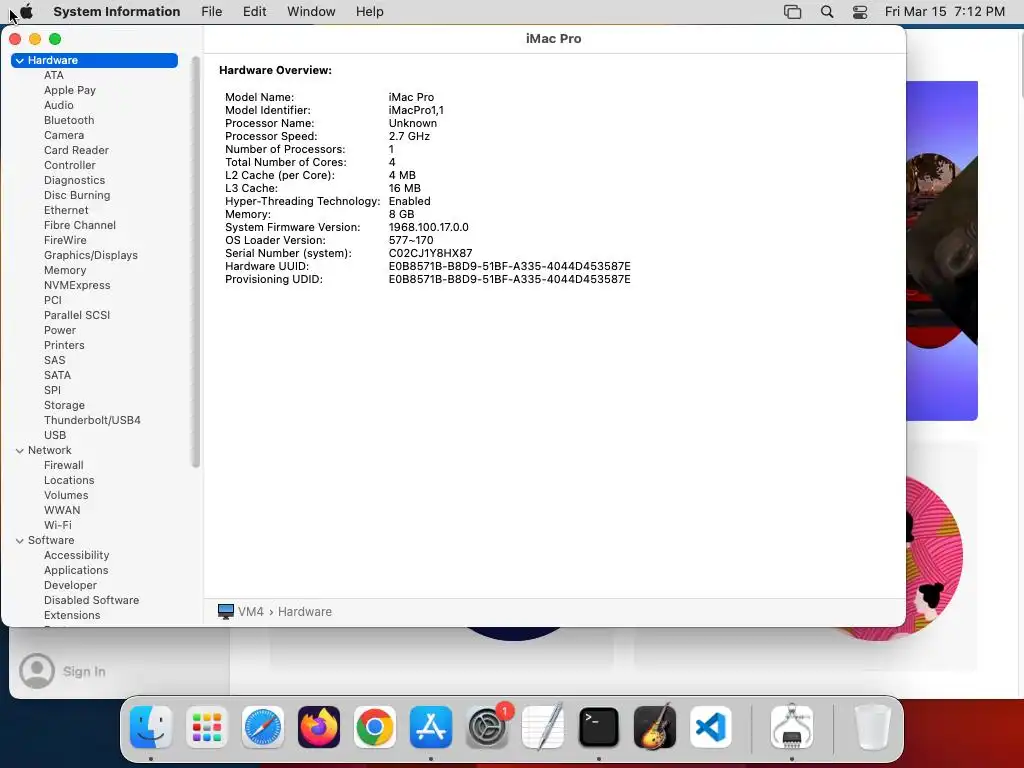The image size is (1024, 768).
Task: Click the Hardware UUID value
Action: 509,266
